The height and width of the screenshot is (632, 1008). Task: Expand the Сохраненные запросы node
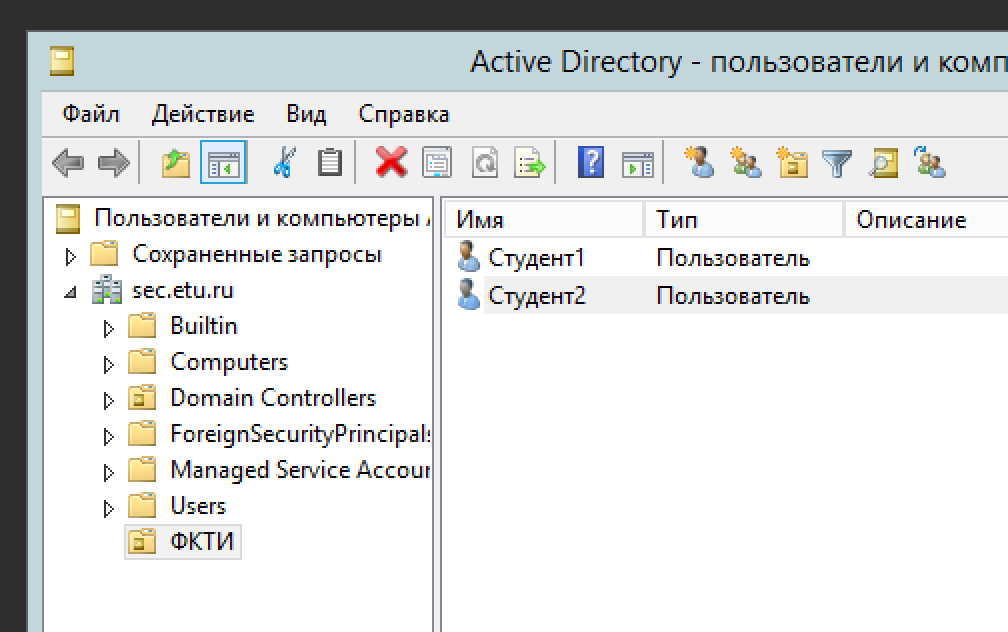point(71,257)
